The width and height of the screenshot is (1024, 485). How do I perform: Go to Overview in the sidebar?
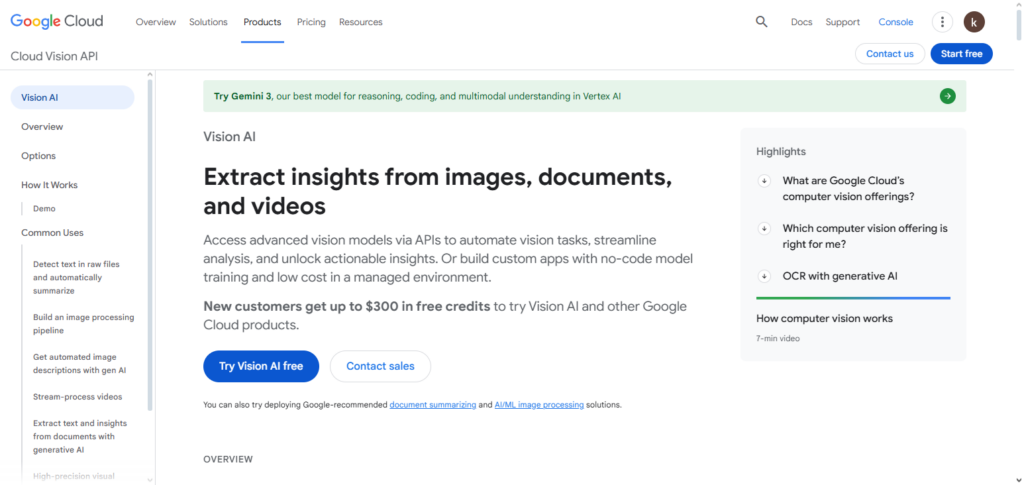tap(42, 127)
